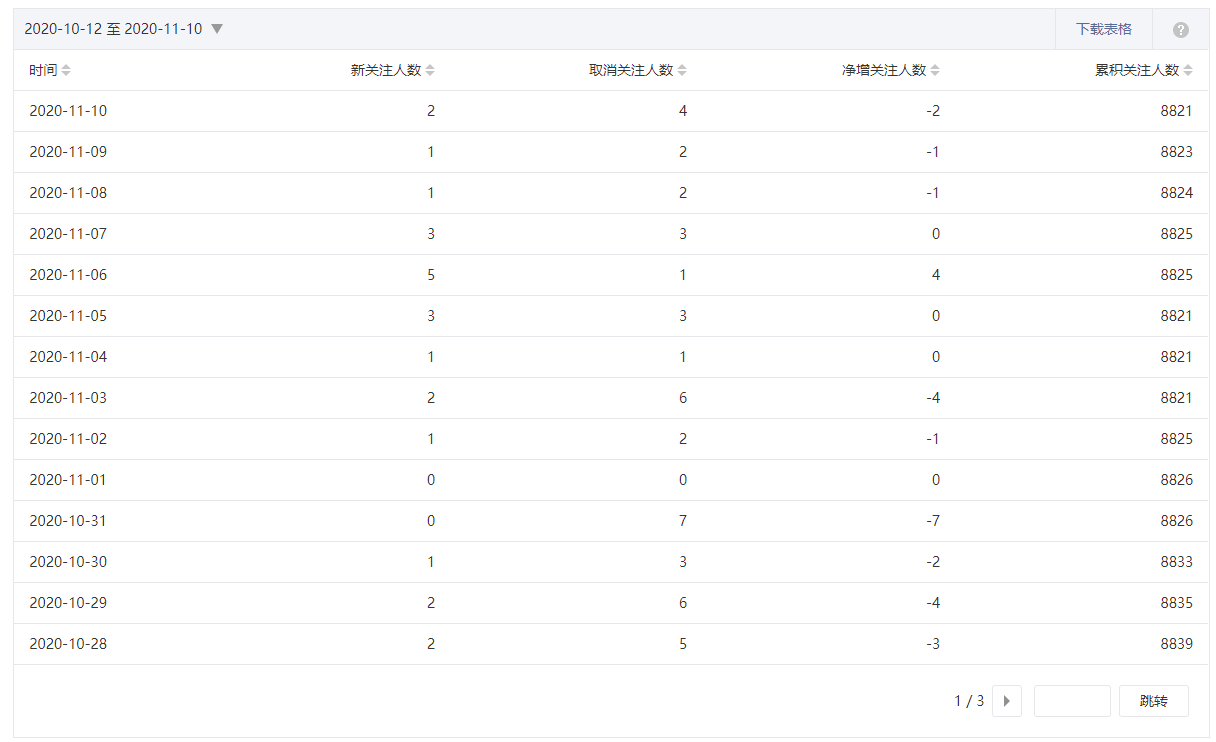Click the 取消关注人数 header label

coord(631,70)
